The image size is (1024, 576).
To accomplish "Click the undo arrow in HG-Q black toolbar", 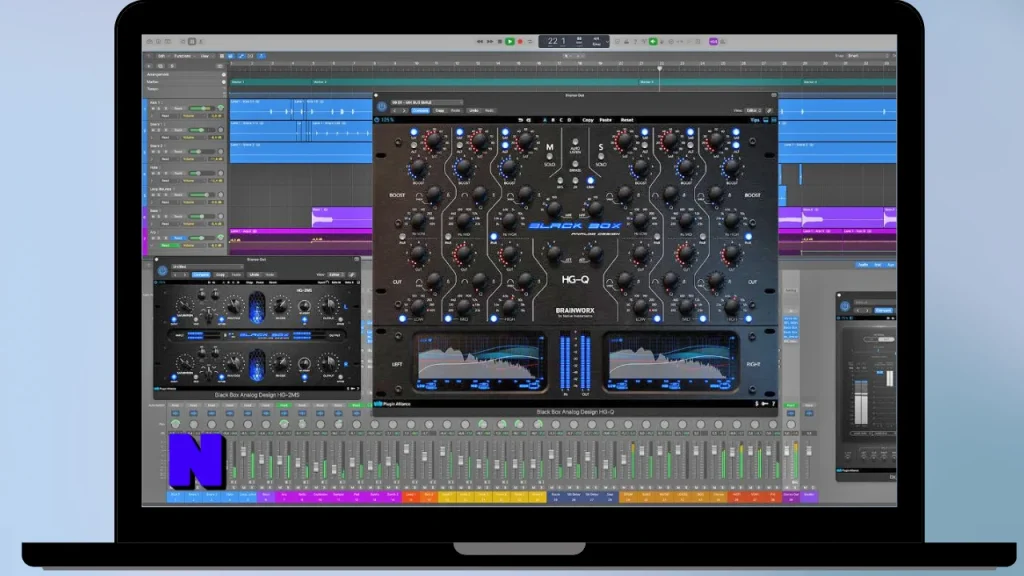I will tap(520, 120).
